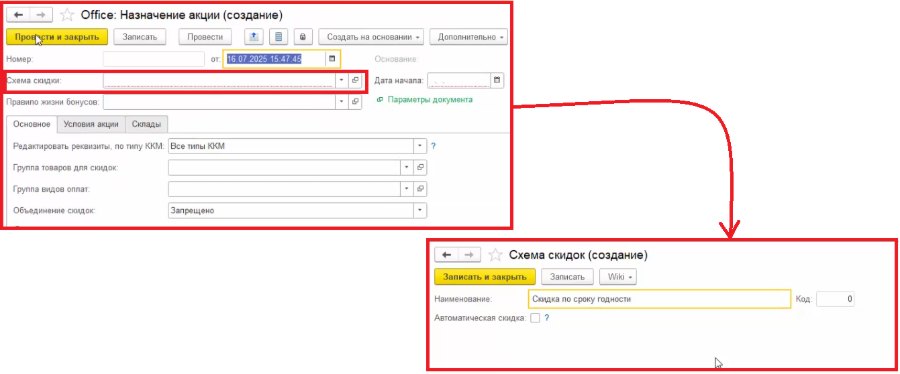Click Дата начала input field
Image resolution: width=900 pixels, height=374 pixels.
coord(459,80)
